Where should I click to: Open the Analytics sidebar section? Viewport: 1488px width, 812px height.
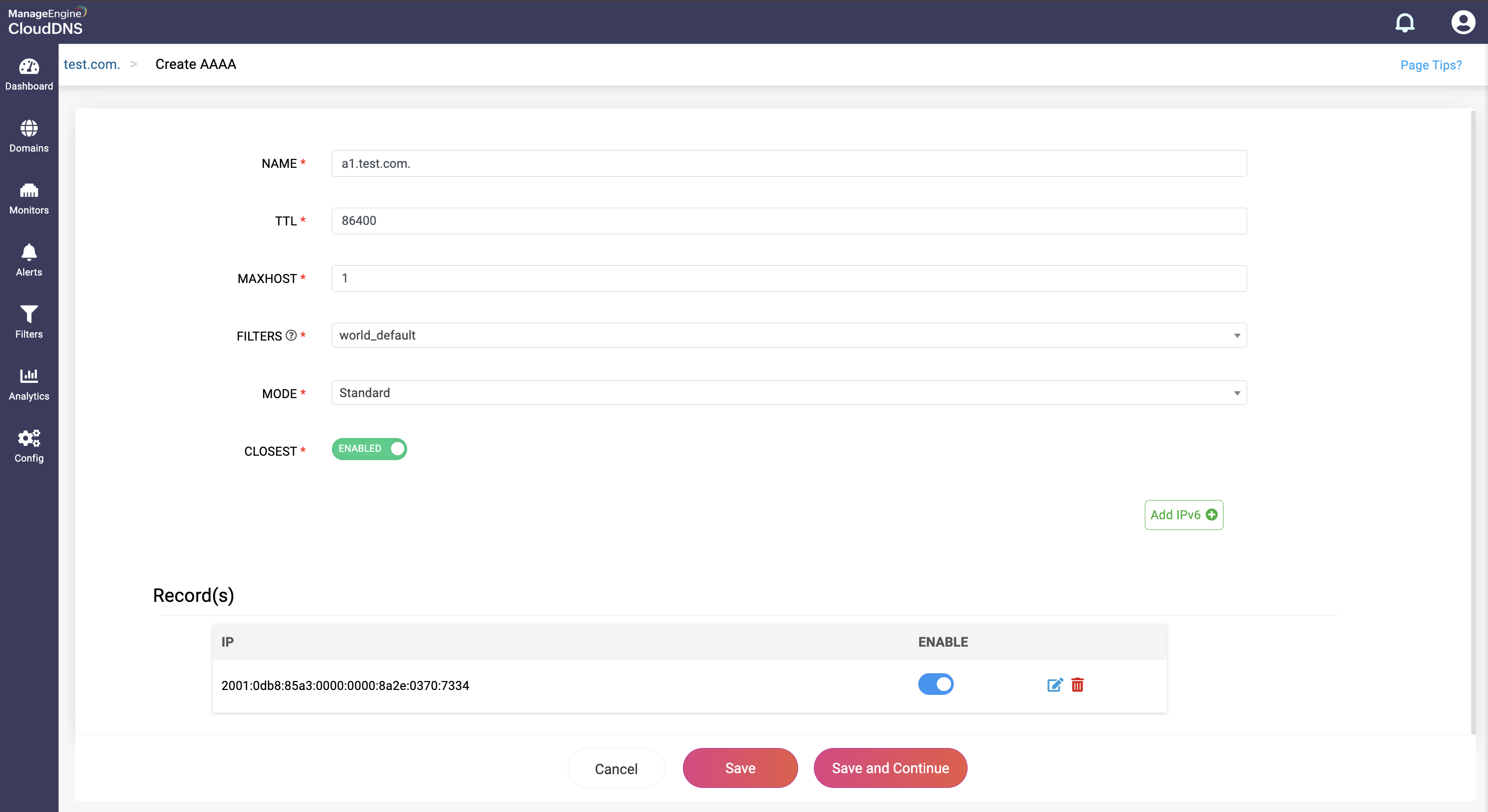(x=29, y=385)
